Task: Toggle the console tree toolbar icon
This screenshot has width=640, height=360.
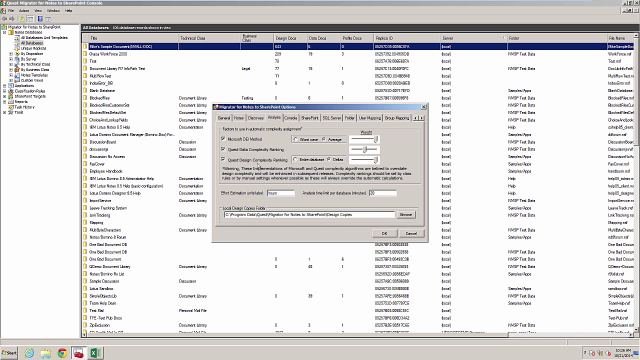Action: 30,19
